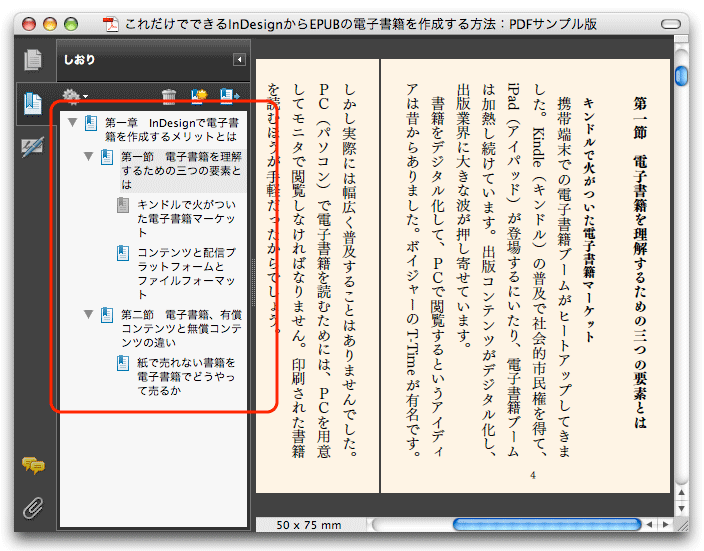Collapse the 第一章 bookmark triangle
704x551 pixels.
click(72, 122)
